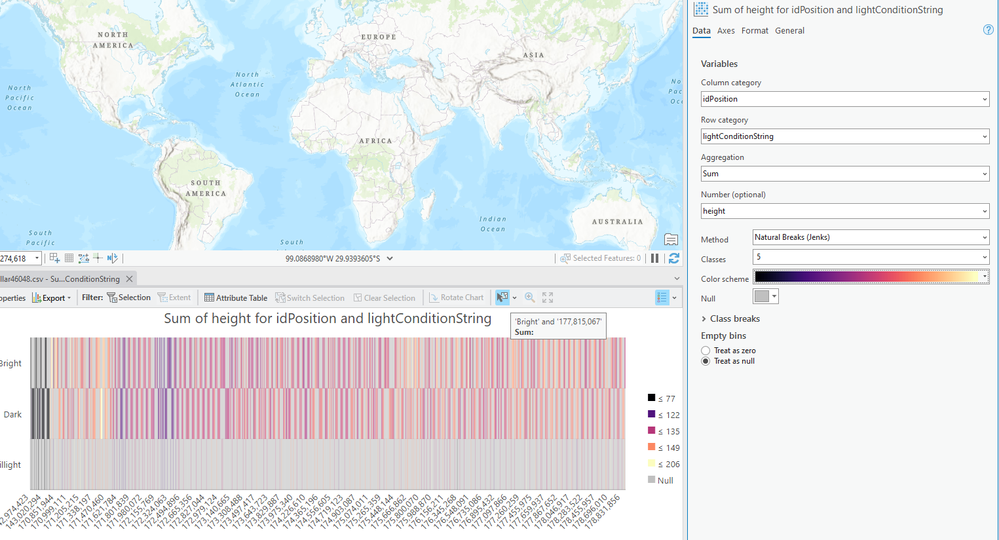Open the Attribute Table

tap(236, 298)
